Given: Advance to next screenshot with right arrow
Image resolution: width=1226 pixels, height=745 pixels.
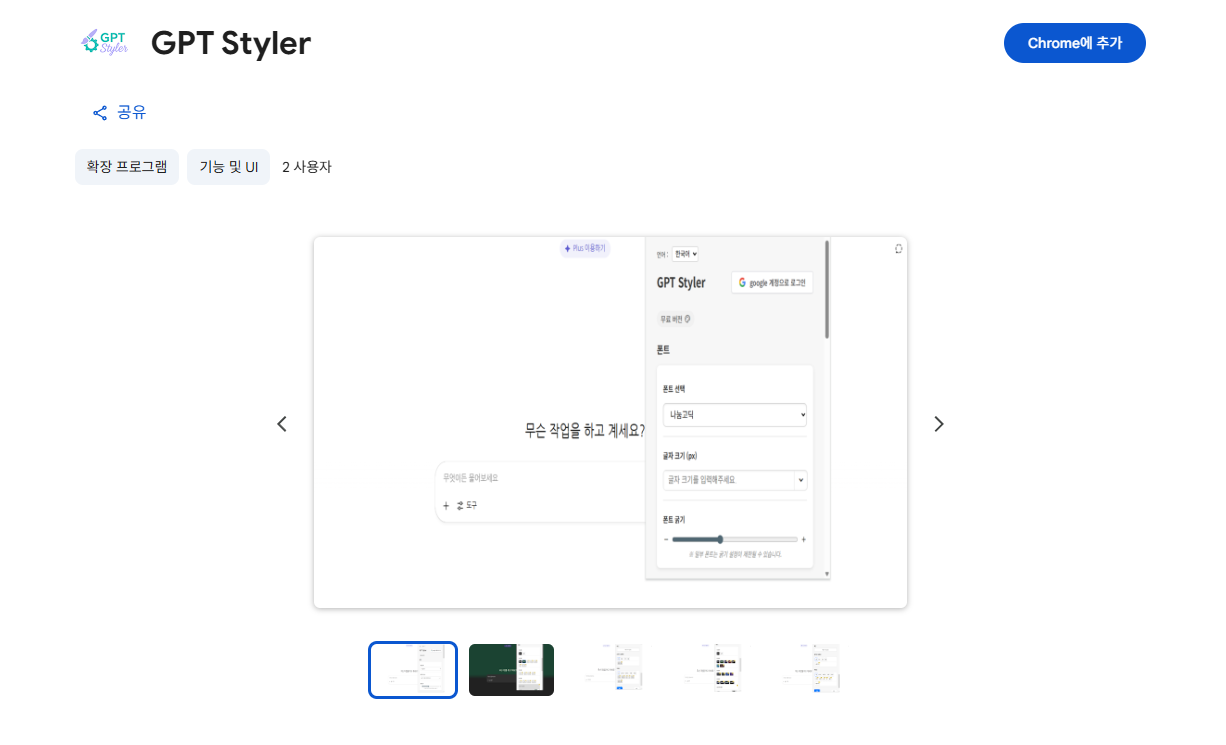Looking at the screenshot, I should (x=938, y=424).
